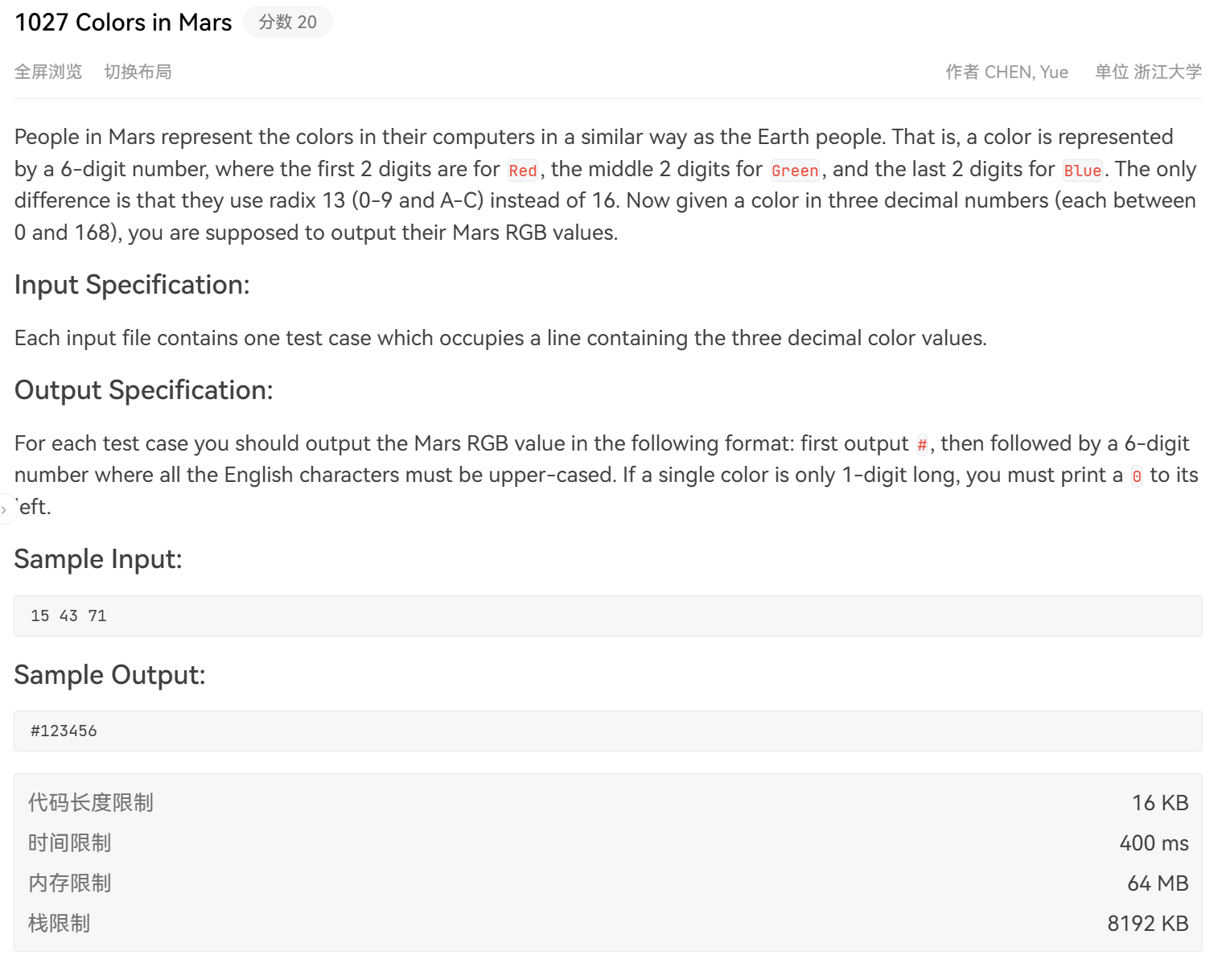Click the 分数 20 score badge
1218x980 pixels.
287,22
